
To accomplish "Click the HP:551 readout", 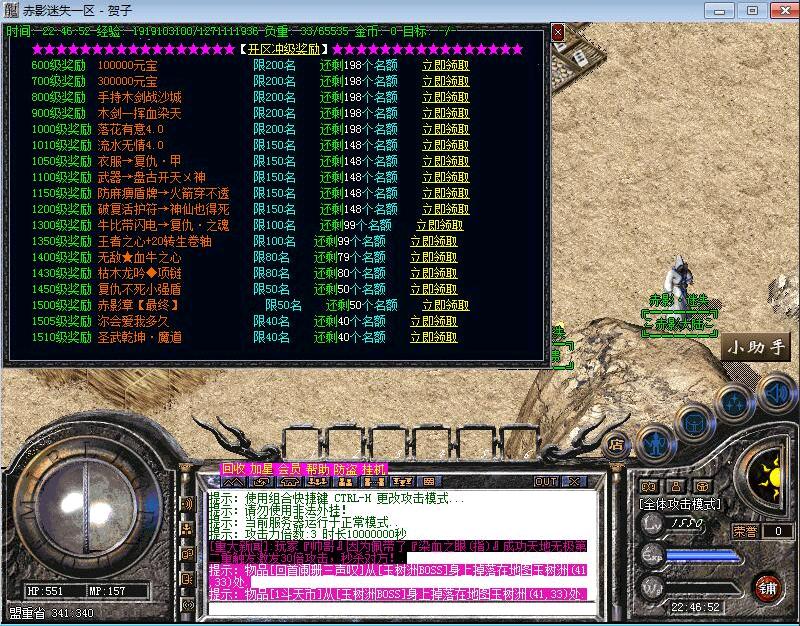I will tap(45, 591).
